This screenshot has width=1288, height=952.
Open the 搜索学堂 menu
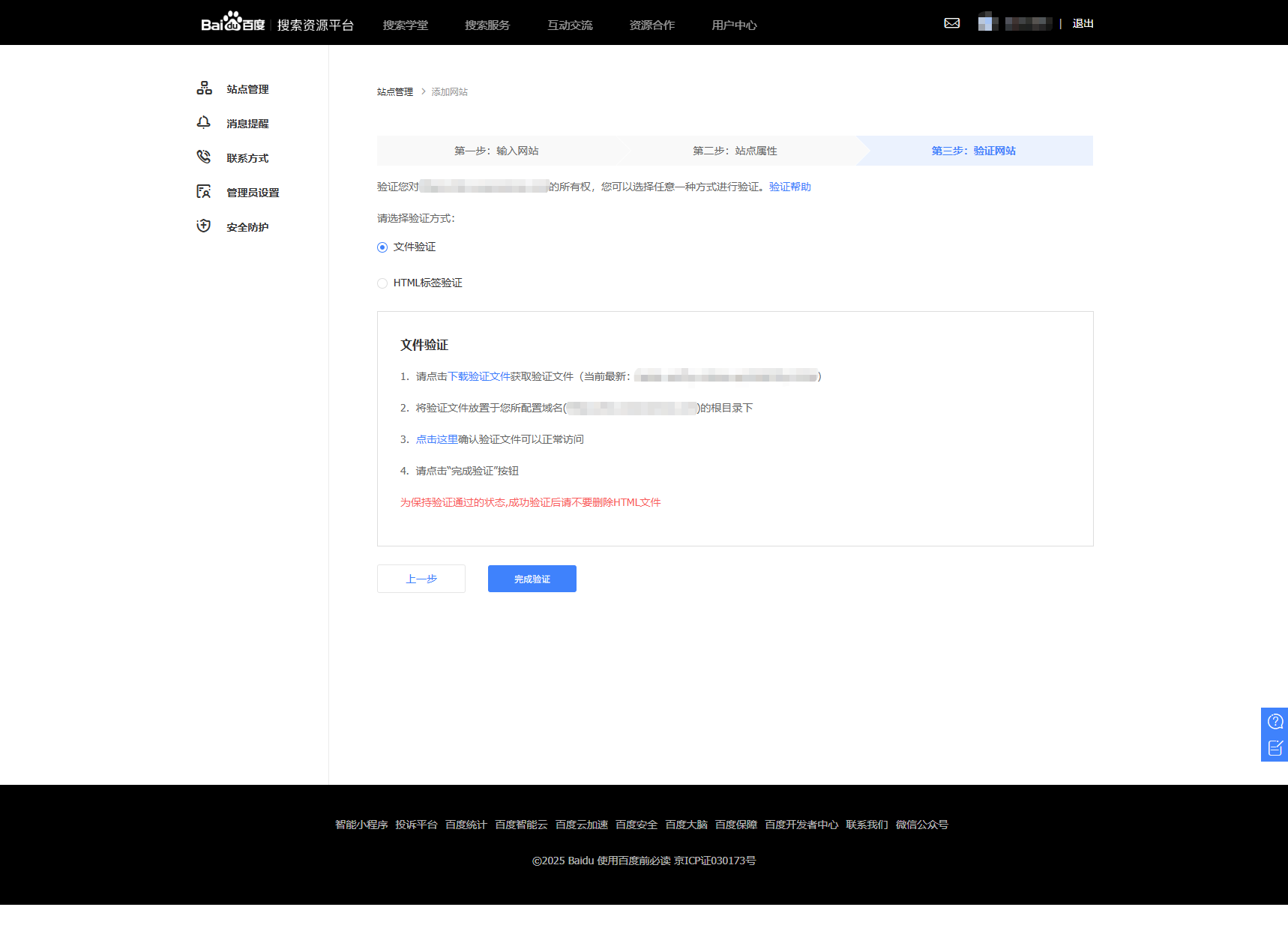coord(405,25)
